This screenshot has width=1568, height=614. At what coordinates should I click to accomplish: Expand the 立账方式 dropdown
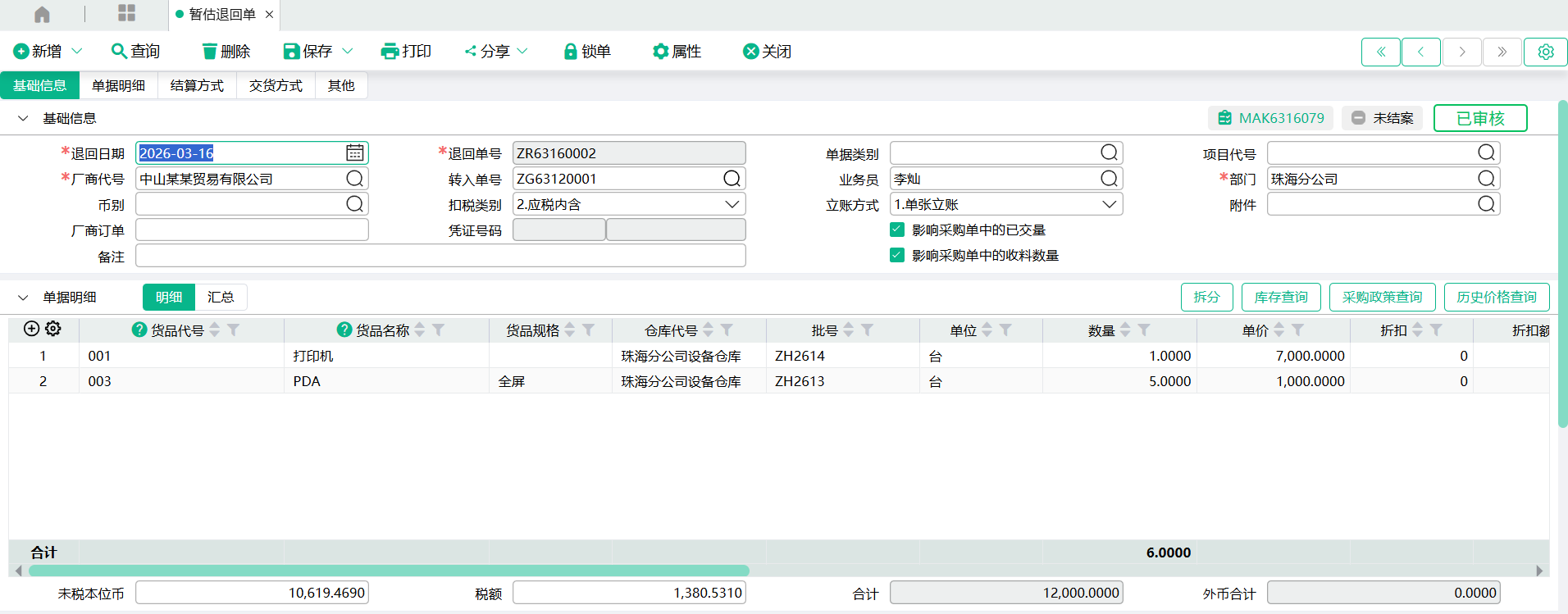[1109, 204]
